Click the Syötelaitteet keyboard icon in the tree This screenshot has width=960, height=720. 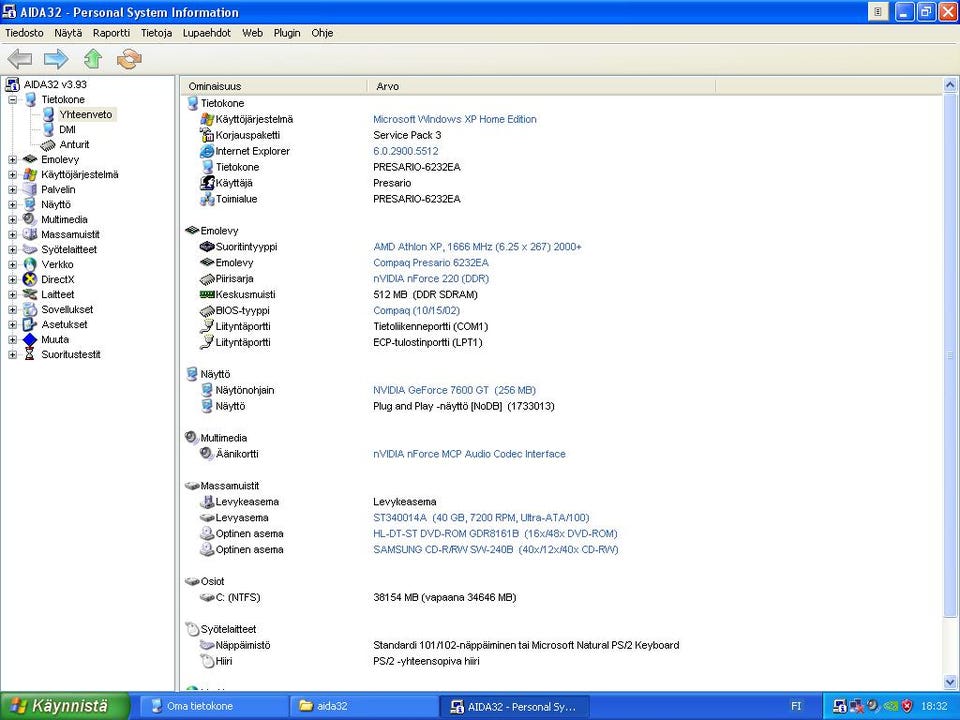pos(30,249)
